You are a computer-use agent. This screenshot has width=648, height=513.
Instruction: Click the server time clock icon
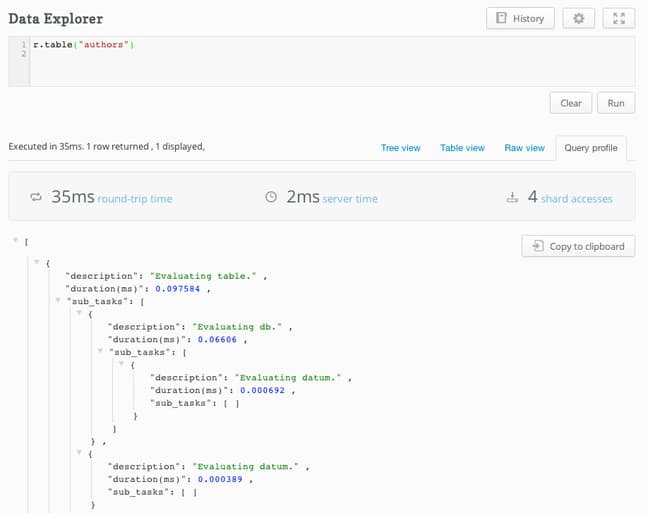pos(271,197)
